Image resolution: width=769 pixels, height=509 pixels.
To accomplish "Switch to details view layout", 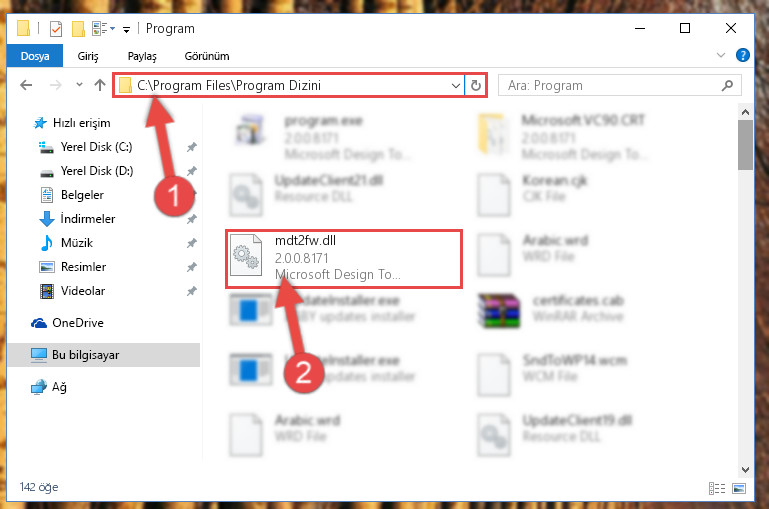I will point(717,488).
